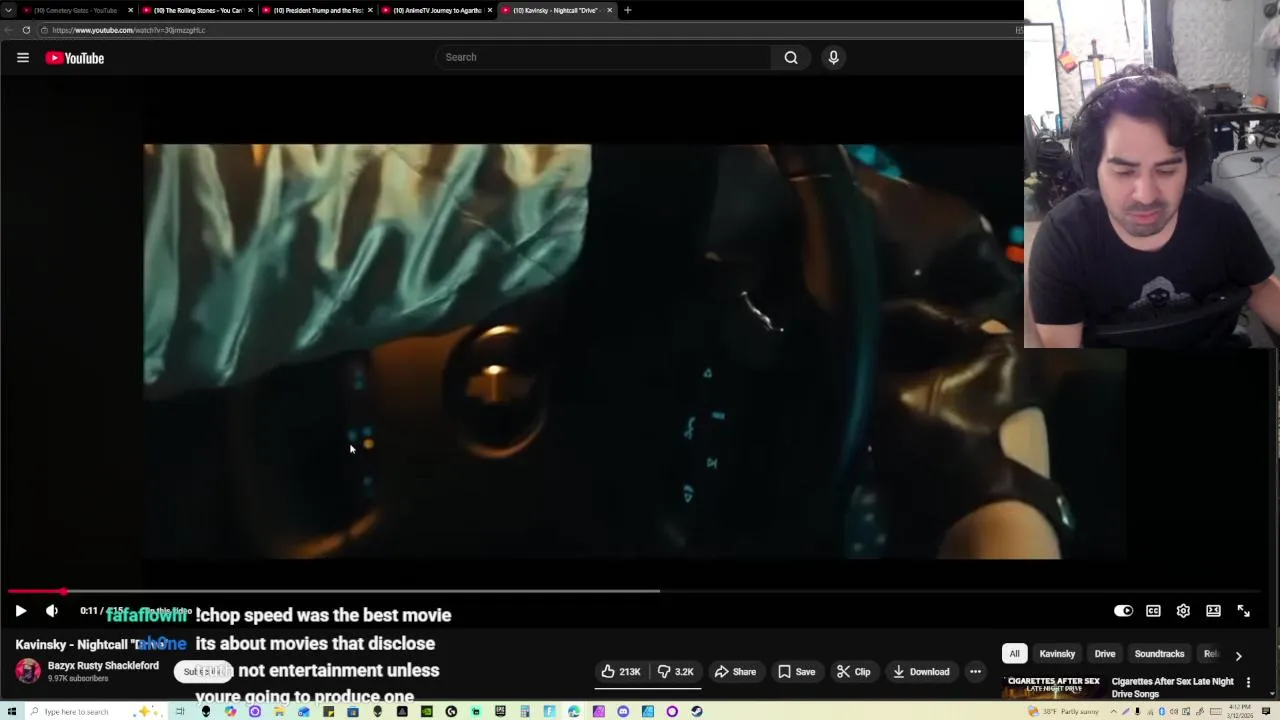Open Bazyx Rusty Shackleford channel avatar
The height and width of the screenshot is (720, 1280).
click(28, 671)
